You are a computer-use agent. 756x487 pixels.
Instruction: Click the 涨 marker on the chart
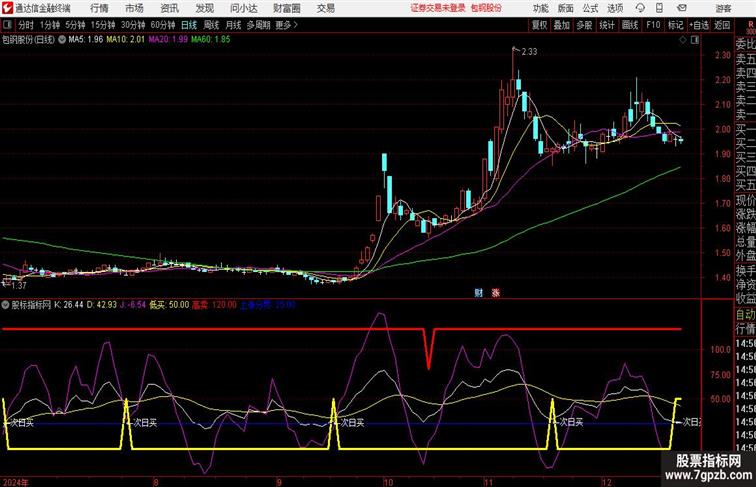click(x=495, y=292)
